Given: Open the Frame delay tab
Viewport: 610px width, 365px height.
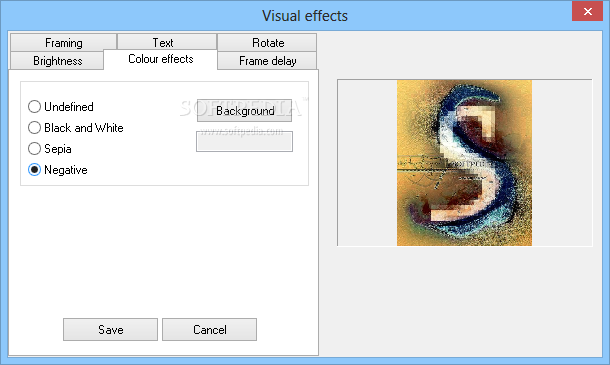Looking at the screenshot, I should click(x=267, y=61).
